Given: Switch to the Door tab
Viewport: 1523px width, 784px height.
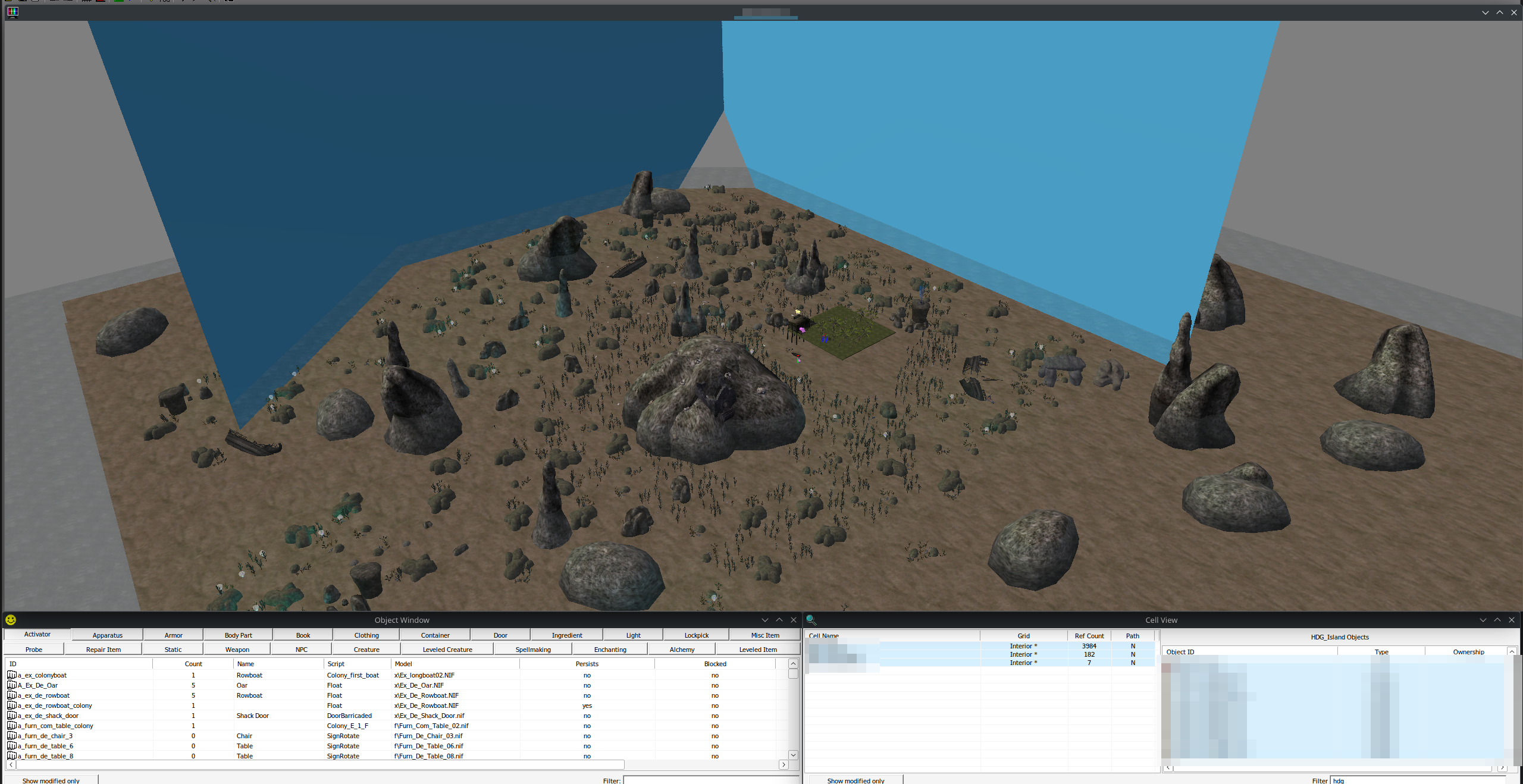Looking at the screenshot, I should 500,635.
